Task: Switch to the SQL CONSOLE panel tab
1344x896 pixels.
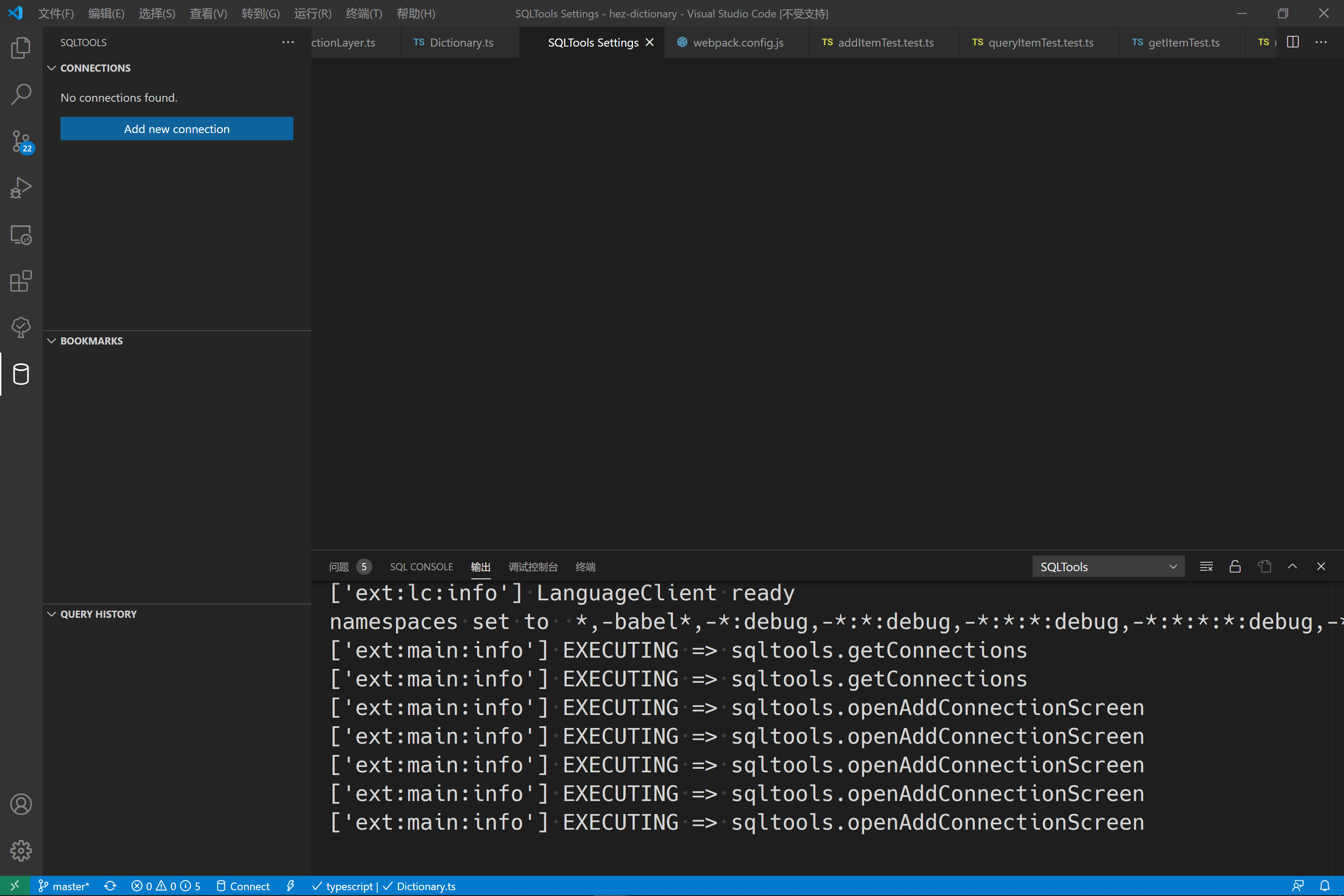Action: point(421,566)
